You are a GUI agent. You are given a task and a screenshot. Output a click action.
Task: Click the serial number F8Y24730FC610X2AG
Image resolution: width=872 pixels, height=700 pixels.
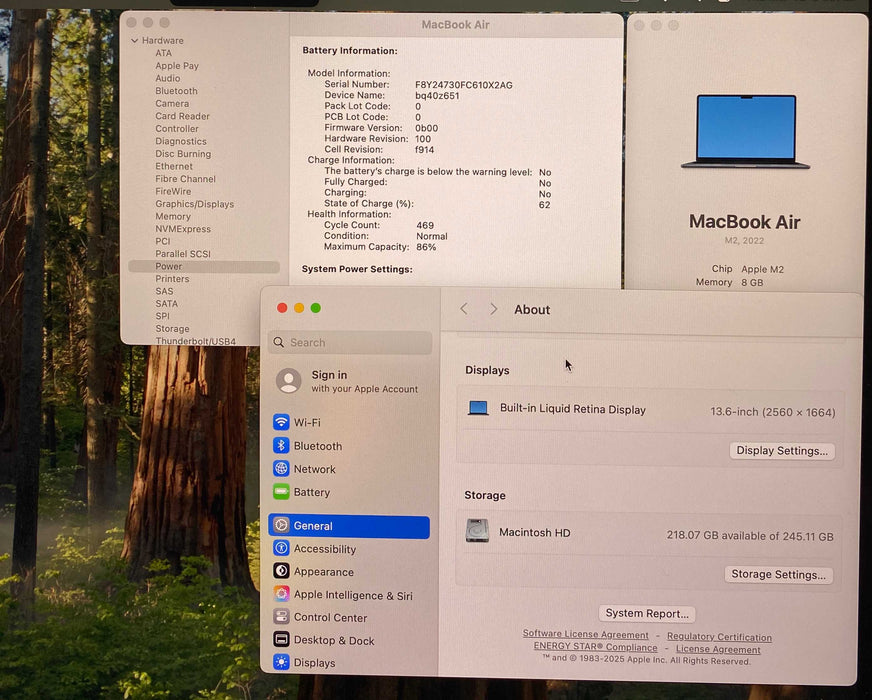(x=464, y=85)
